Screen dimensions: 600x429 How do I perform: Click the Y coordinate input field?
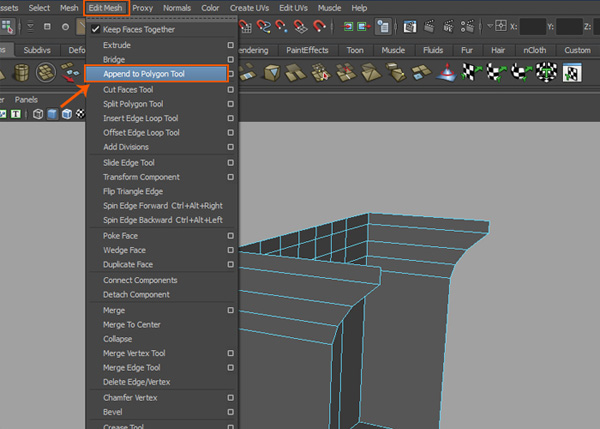569,26
